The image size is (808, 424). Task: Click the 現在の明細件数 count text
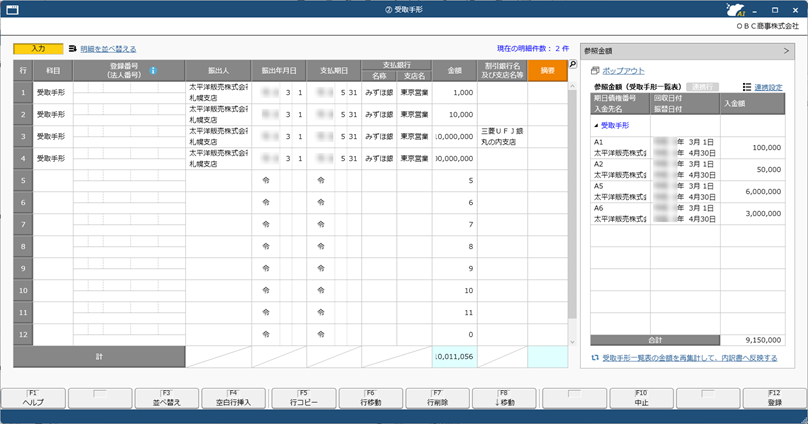pyautogui.click(x=533, y=48)
